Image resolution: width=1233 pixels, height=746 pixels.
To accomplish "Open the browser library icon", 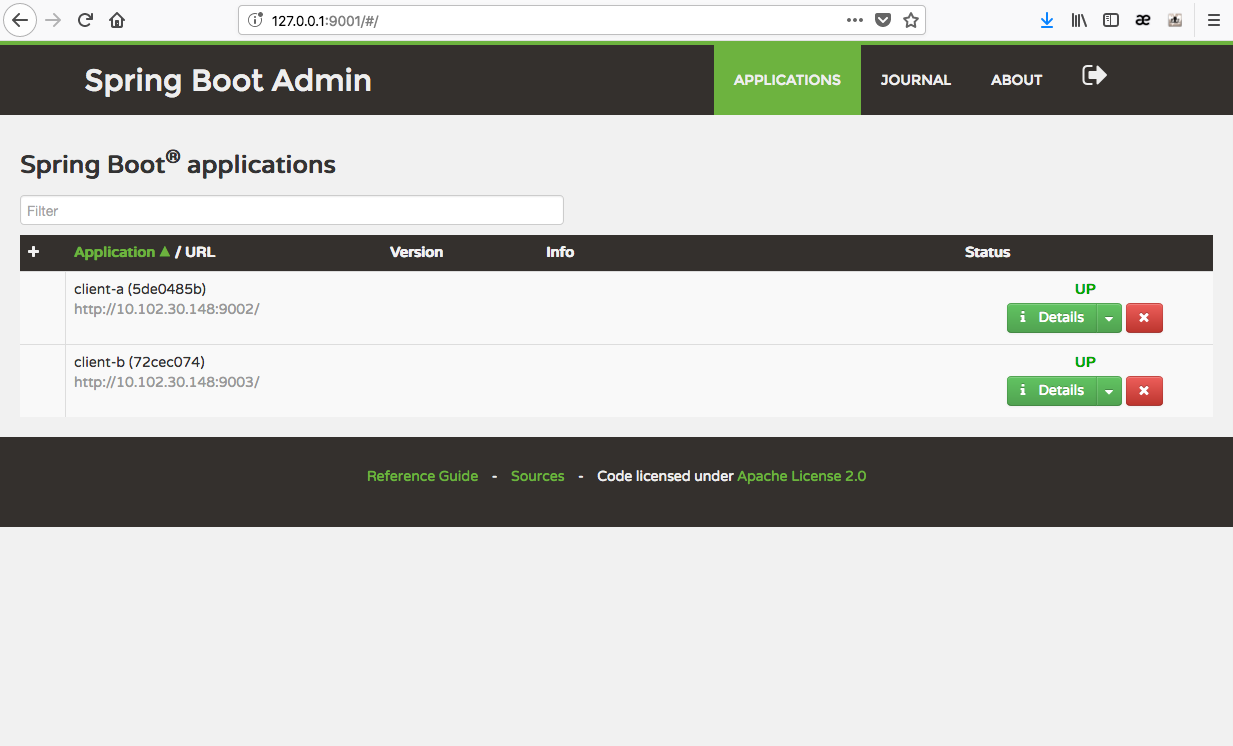I will tap(1079, 20).
